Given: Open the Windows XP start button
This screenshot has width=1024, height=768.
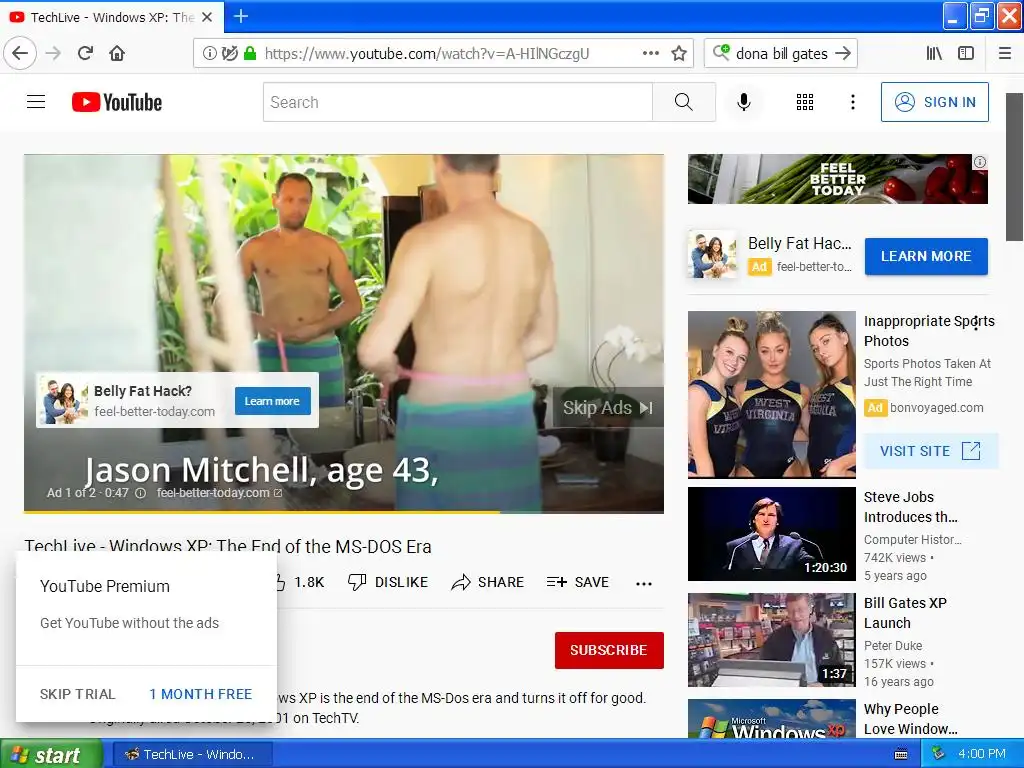Looking at the screenshot, I should (51, 754).
